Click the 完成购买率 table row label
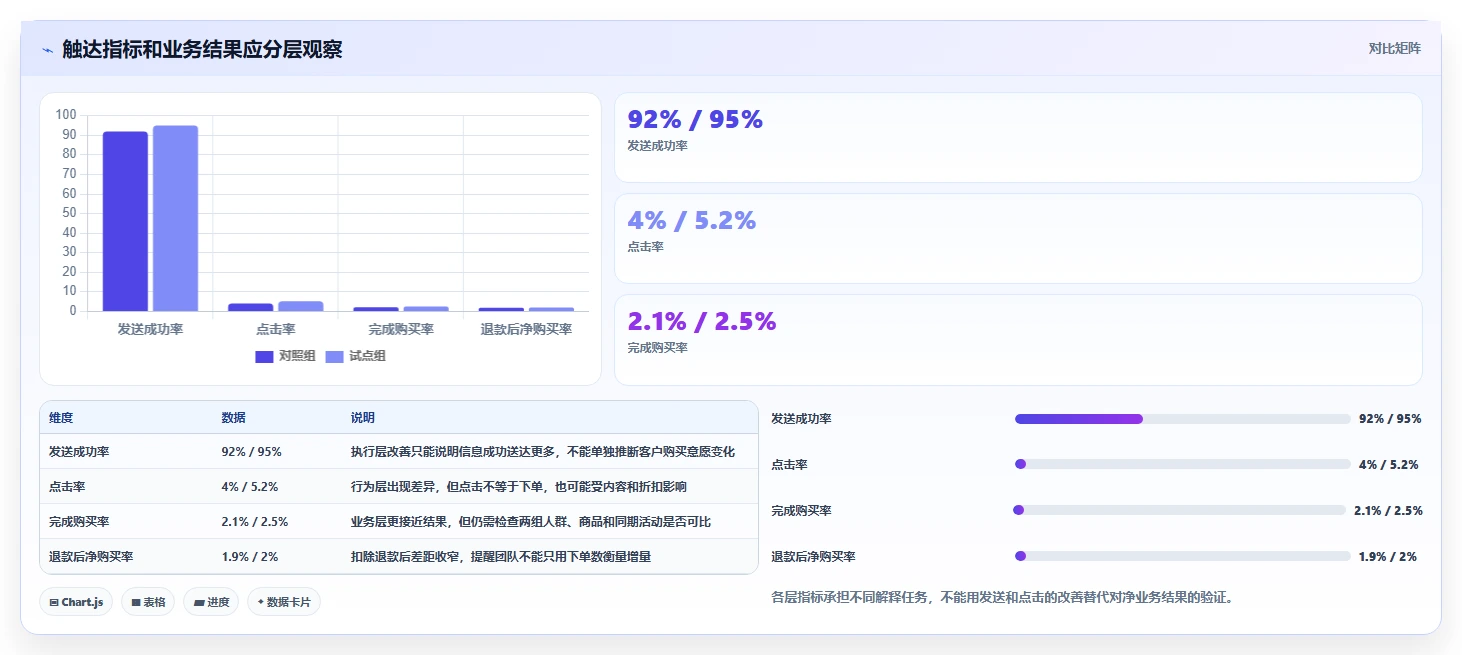 tap(79, 522)
